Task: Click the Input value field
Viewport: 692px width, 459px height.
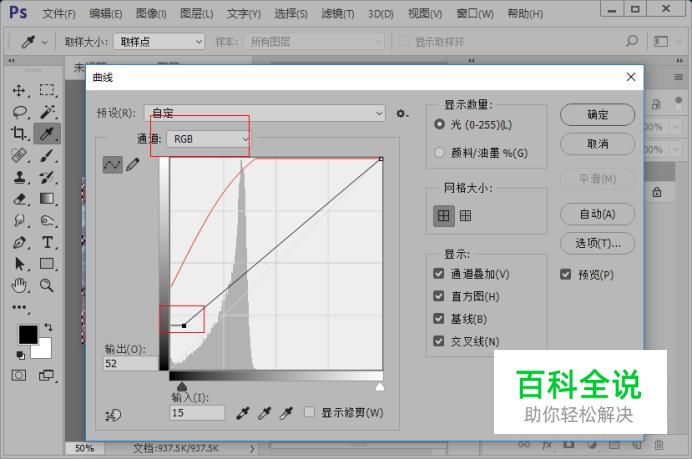Action: (x=197, y=413)
